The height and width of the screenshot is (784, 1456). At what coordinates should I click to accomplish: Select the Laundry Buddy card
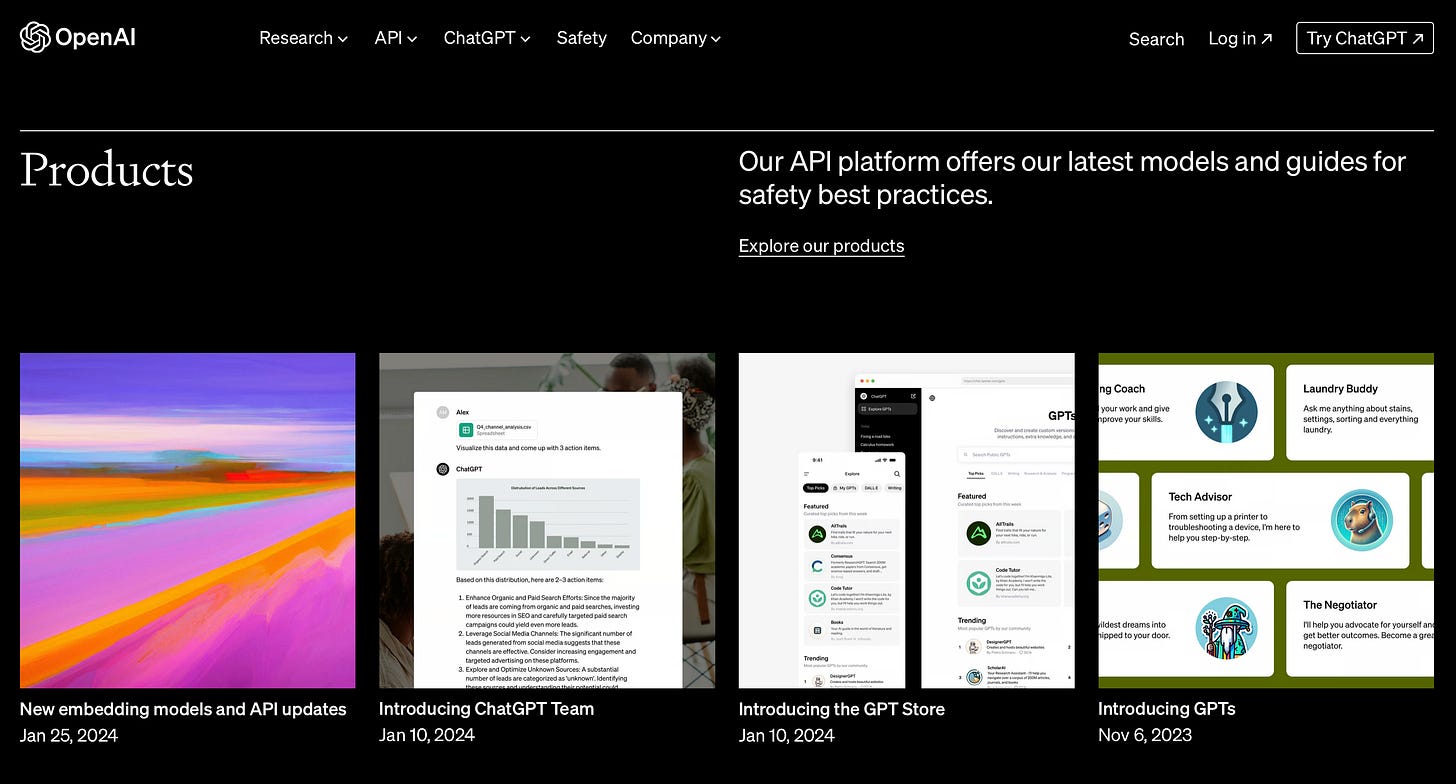point(1360,411)
